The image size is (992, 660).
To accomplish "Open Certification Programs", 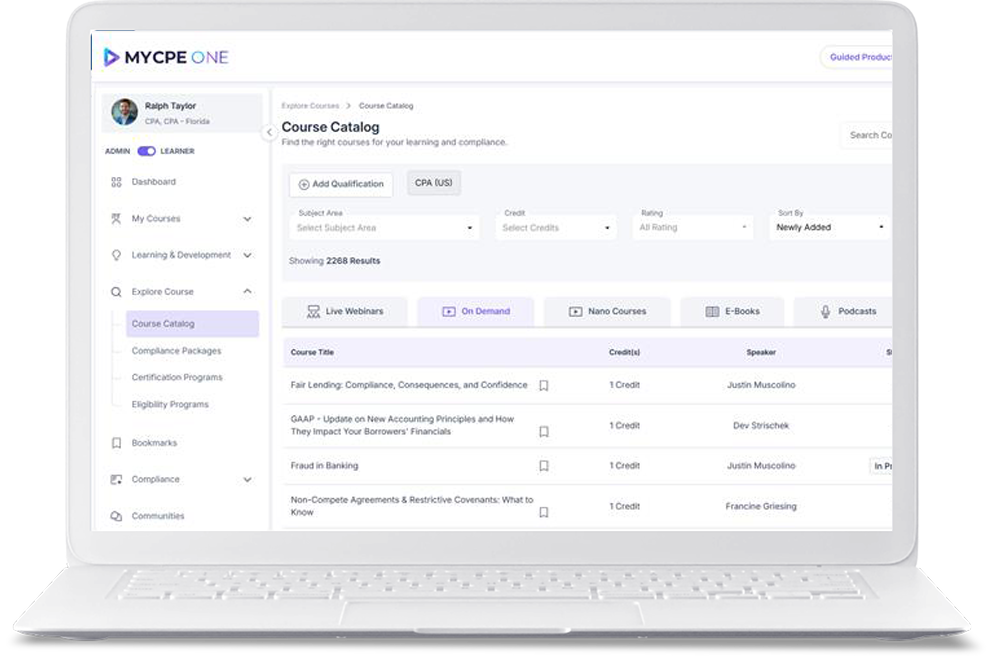I will click(x=177, y=377).
